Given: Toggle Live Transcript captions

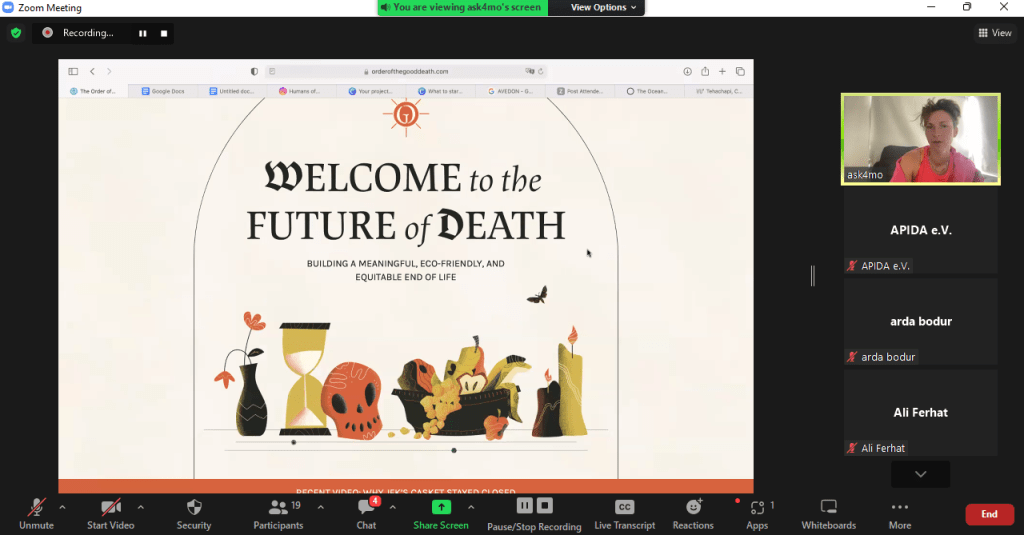Looking at the screenshot, I should [624, 508].
